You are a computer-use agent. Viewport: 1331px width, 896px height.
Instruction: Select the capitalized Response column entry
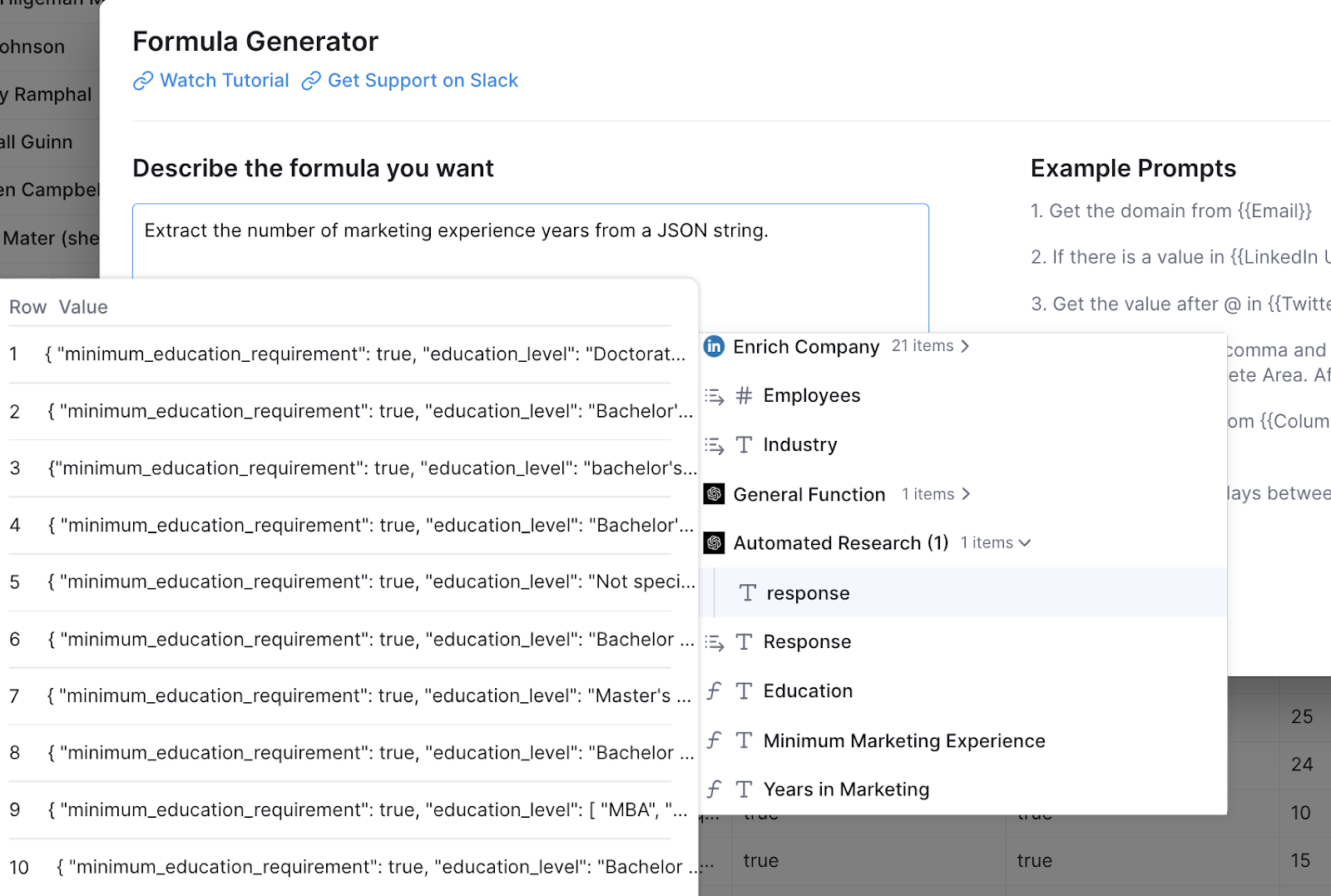click(x=807, y=642)
